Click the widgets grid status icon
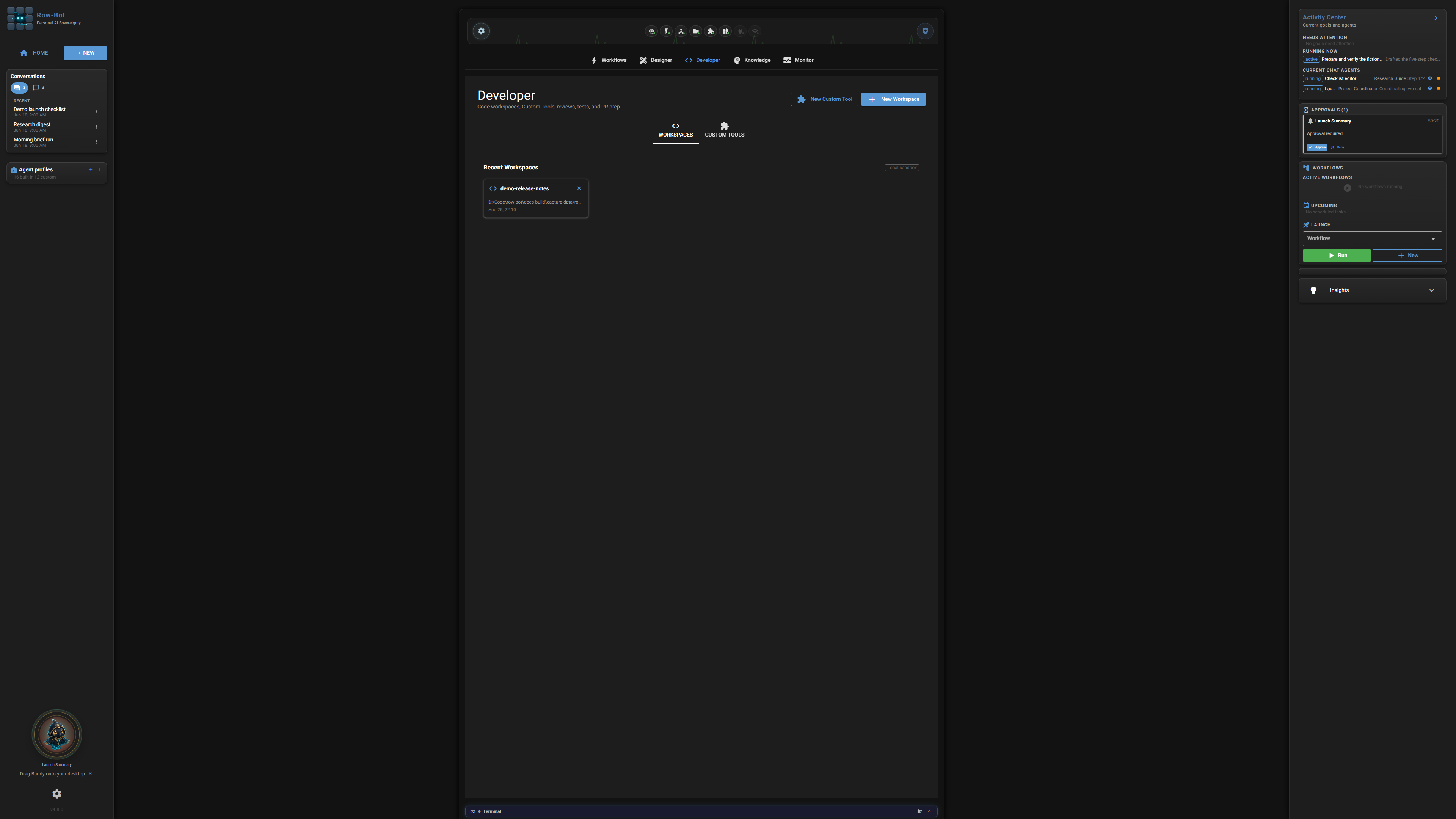This screenshot has height=819, width=1456. [726, 31]
